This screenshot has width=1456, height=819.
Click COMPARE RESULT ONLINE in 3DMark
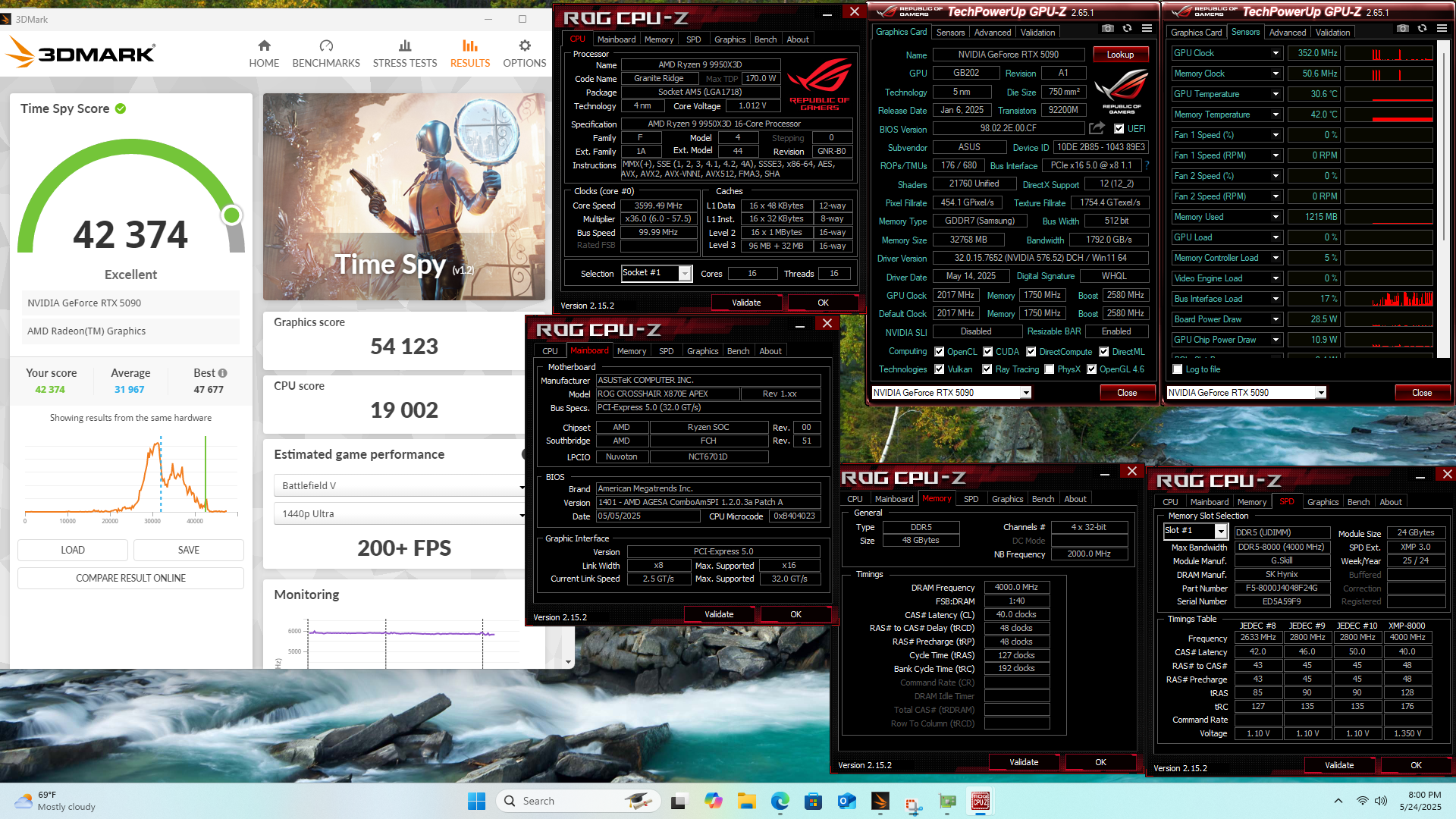coord(130,578)
